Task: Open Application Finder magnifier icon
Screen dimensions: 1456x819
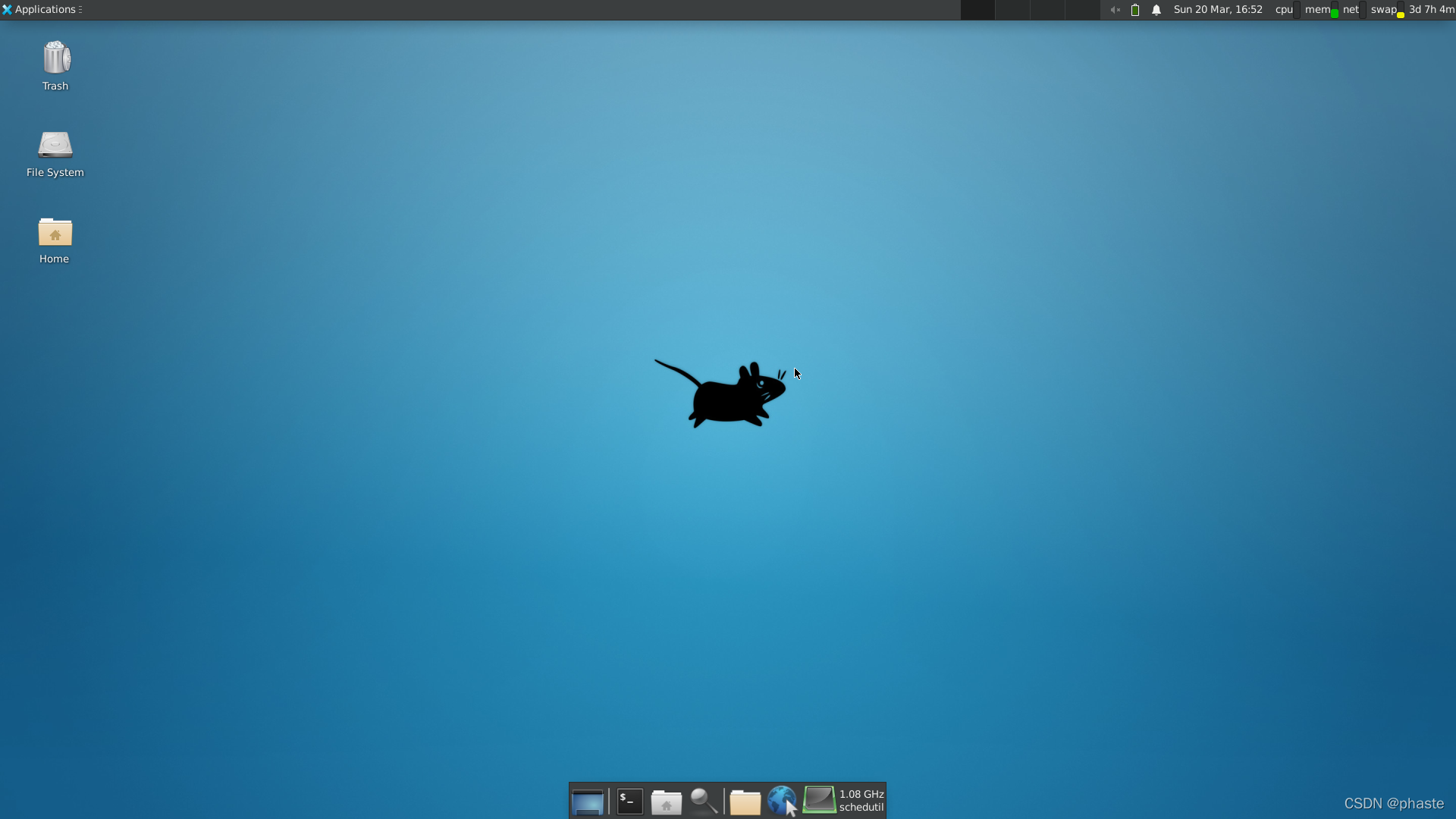Action: 704,802
